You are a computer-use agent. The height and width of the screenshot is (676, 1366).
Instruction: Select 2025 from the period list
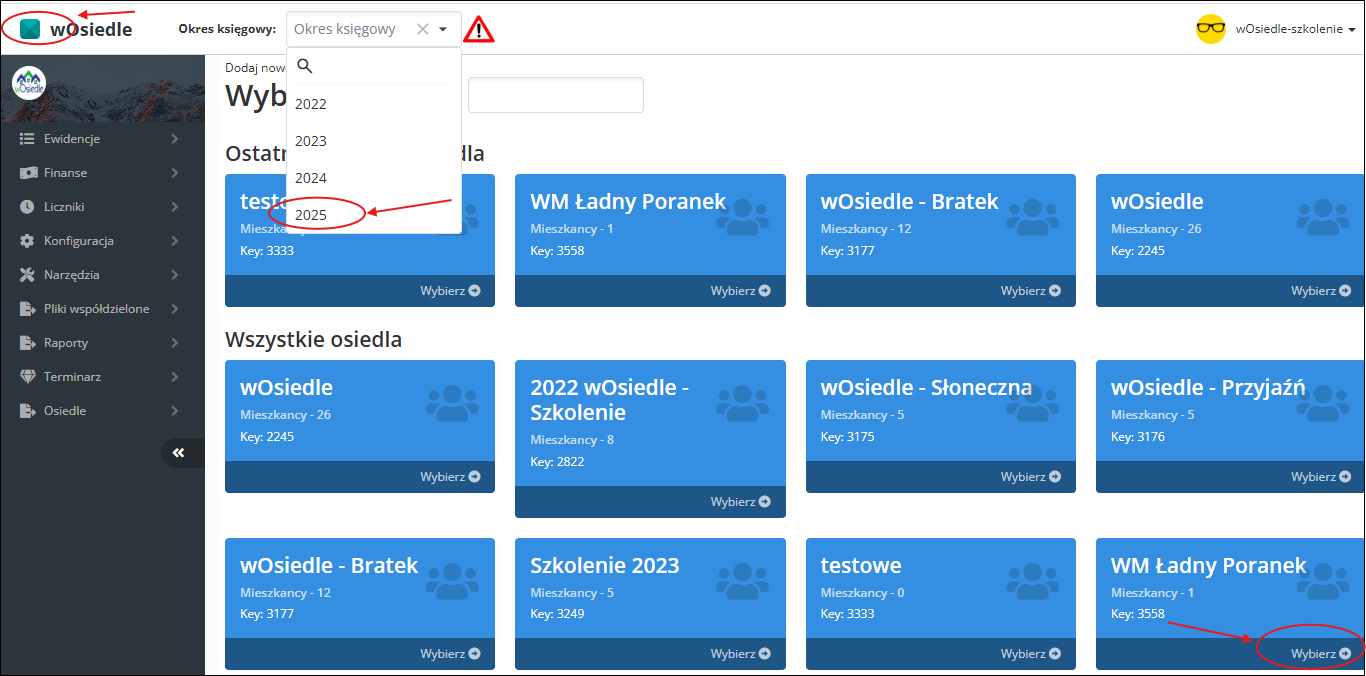[x=311, y=215]
